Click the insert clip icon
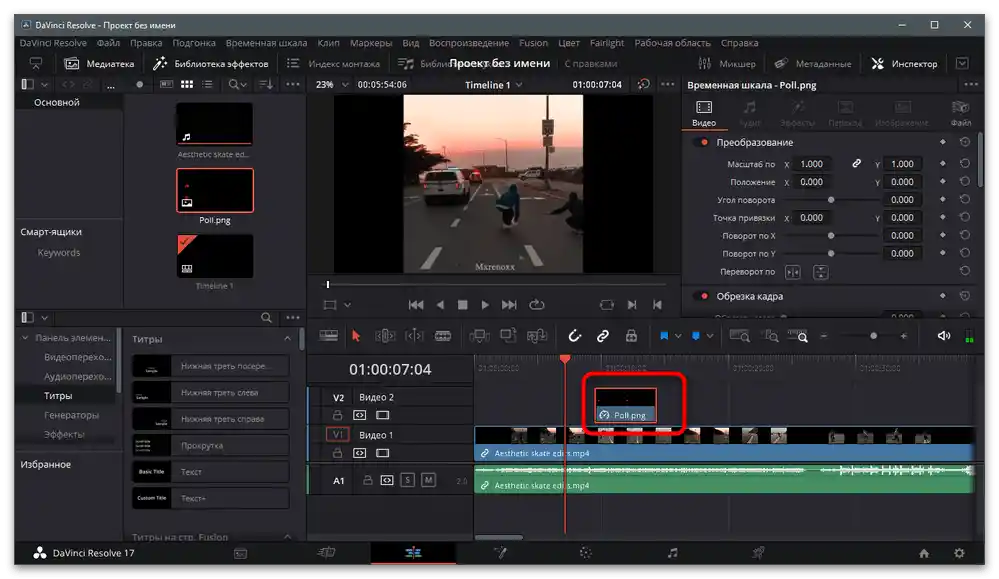 click(479, 336)
